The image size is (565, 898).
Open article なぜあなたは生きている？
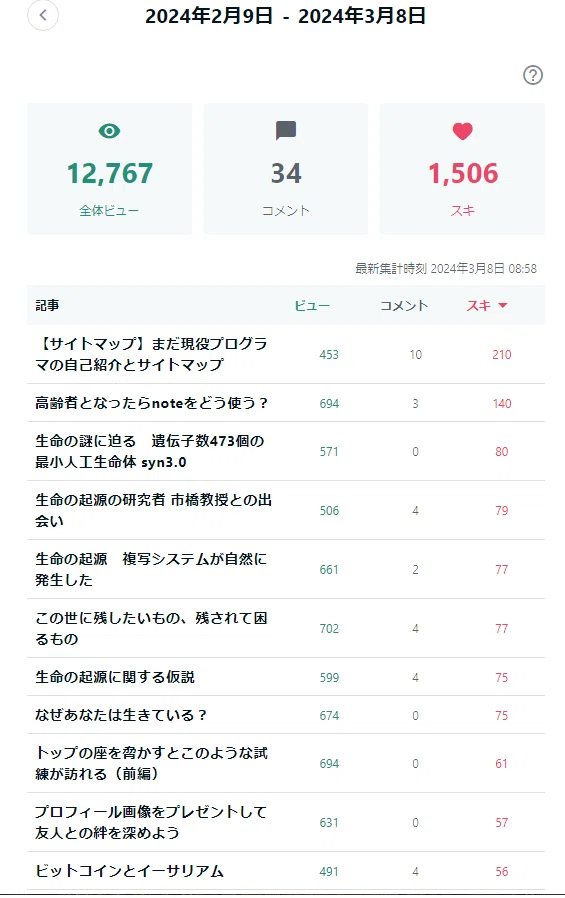(121, 715)
